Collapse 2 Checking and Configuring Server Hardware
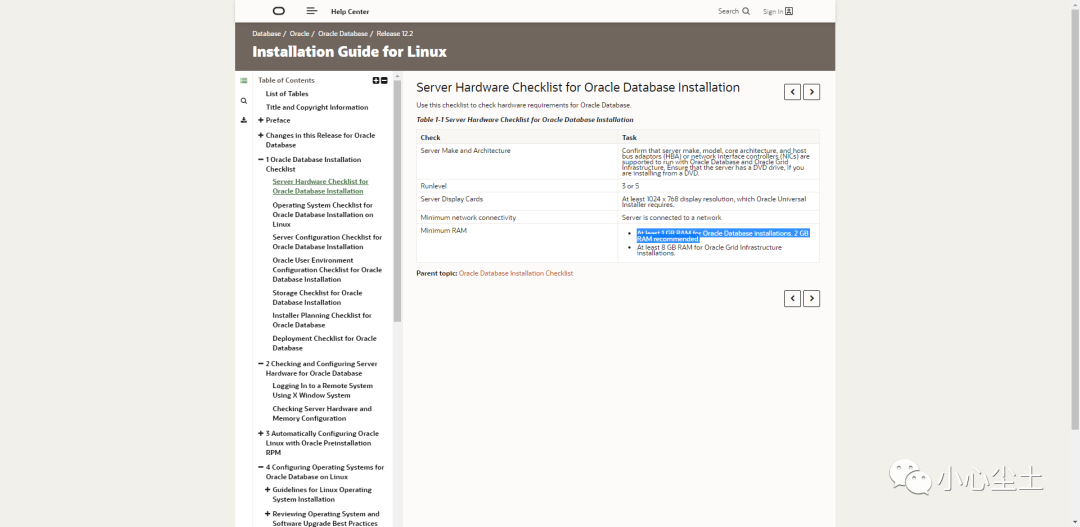The image size is (1080, 527). coord(261,364)
